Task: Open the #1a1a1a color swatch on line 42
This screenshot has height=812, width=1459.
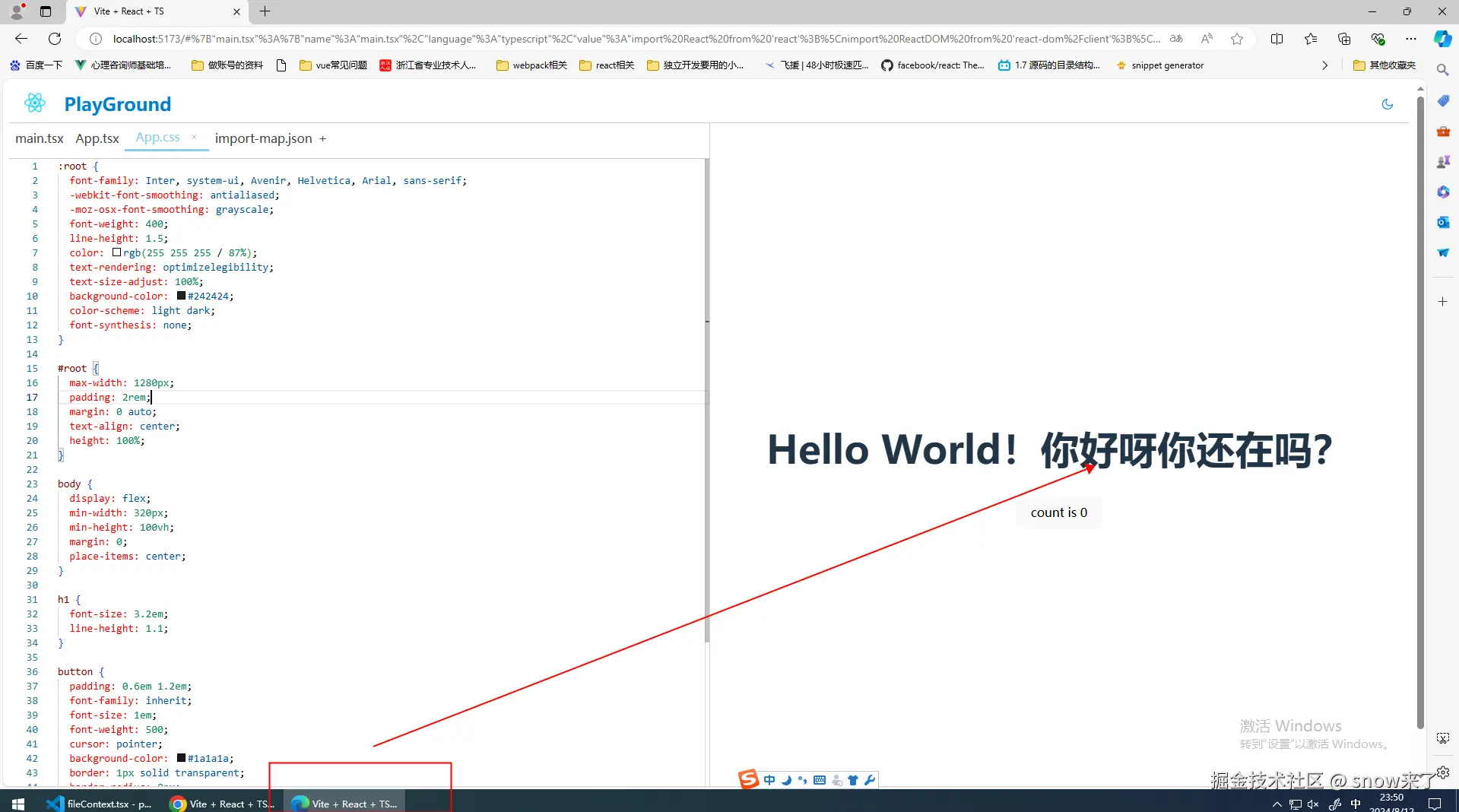Action: 181,758
